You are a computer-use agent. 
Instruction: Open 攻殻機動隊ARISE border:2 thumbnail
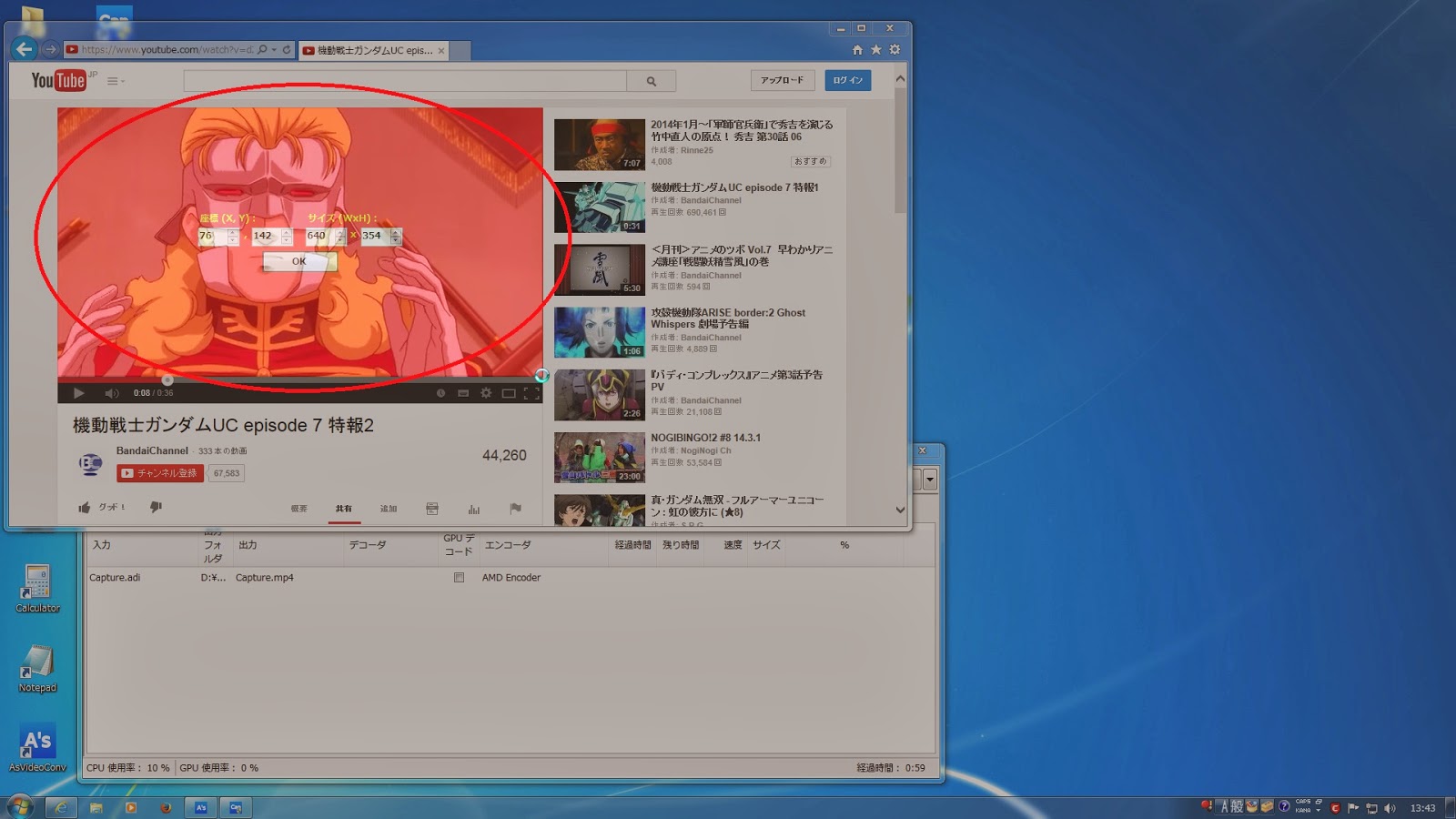pyautogui.click(x=600, y=332)
